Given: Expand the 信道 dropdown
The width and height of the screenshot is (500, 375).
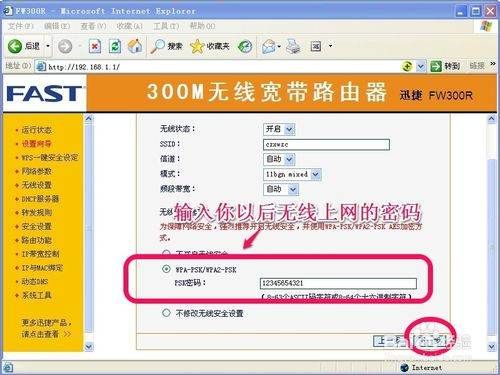Looking at the screenshot, I should coord(279,159).
